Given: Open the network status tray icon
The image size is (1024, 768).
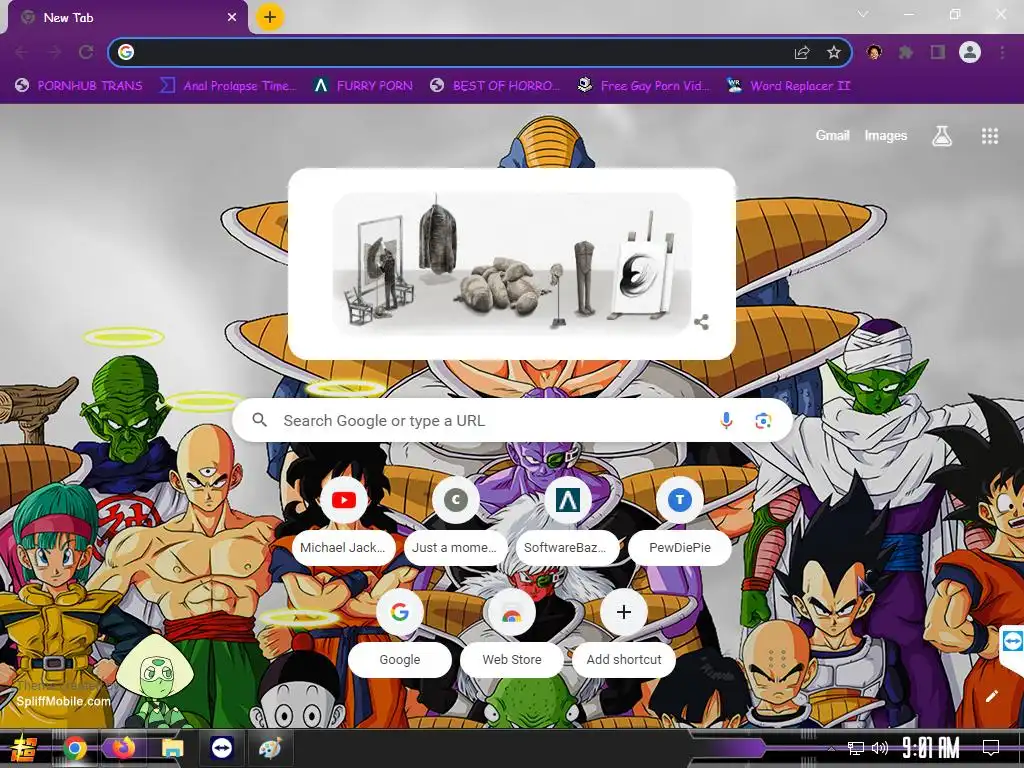Looking at the screenshot, I should (x=856, y=748).
